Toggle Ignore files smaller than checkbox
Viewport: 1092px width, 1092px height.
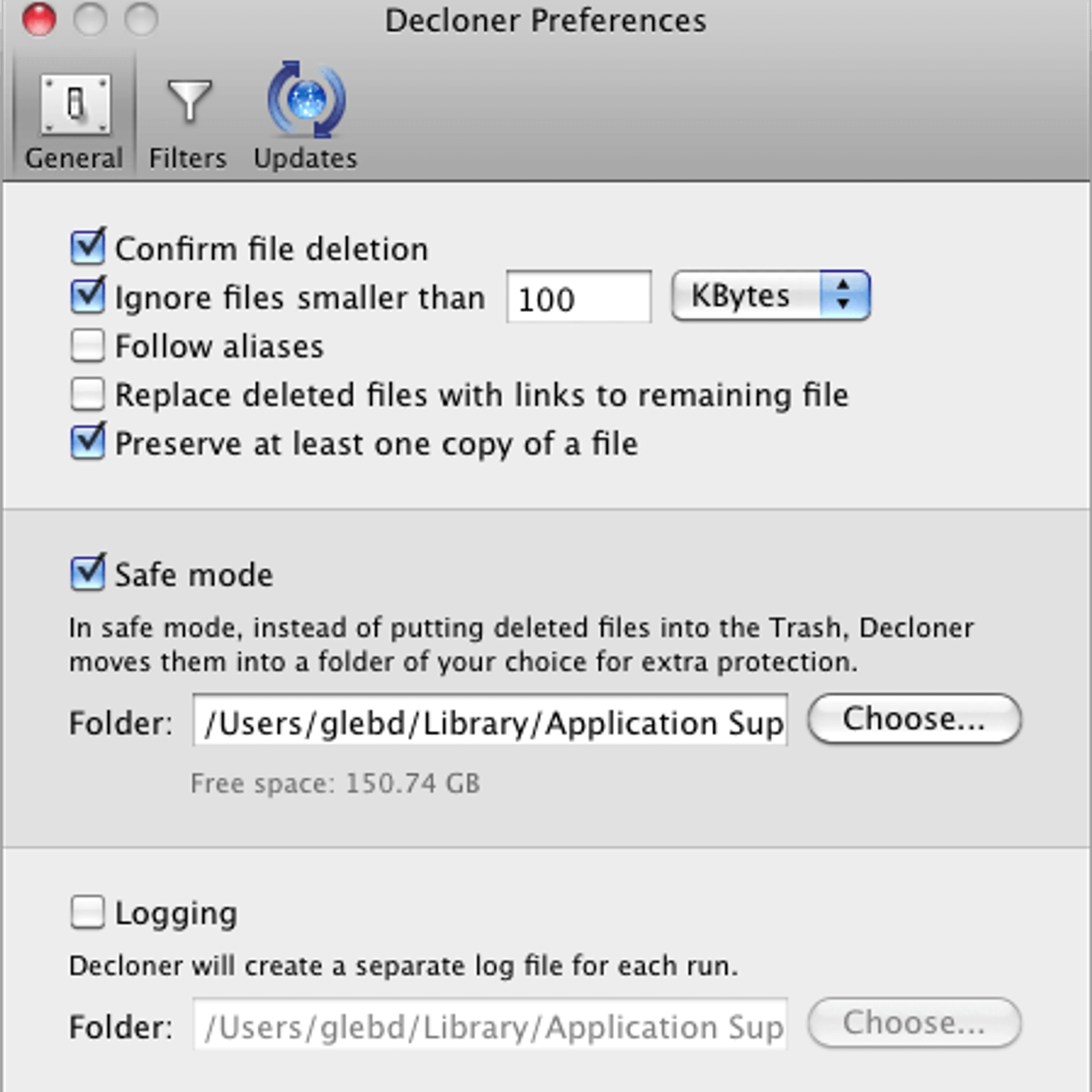point(88,297)
